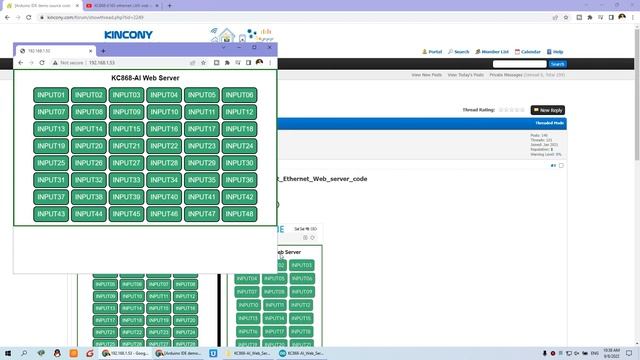Switch to the Arduino IDE demo source code tab
The image size is (640, 360).
pos(41,6)
